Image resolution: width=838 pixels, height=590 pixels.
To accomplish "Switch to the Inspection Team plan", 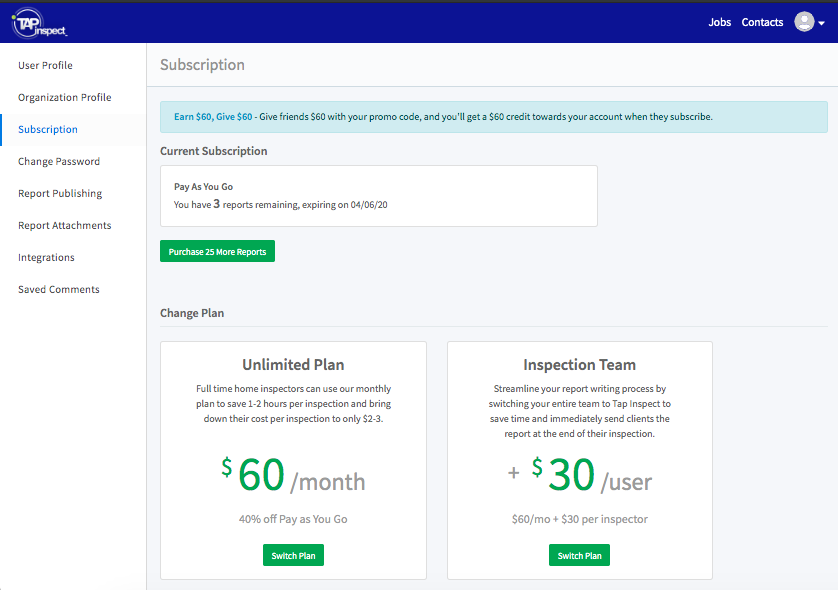I will (579, 555).
